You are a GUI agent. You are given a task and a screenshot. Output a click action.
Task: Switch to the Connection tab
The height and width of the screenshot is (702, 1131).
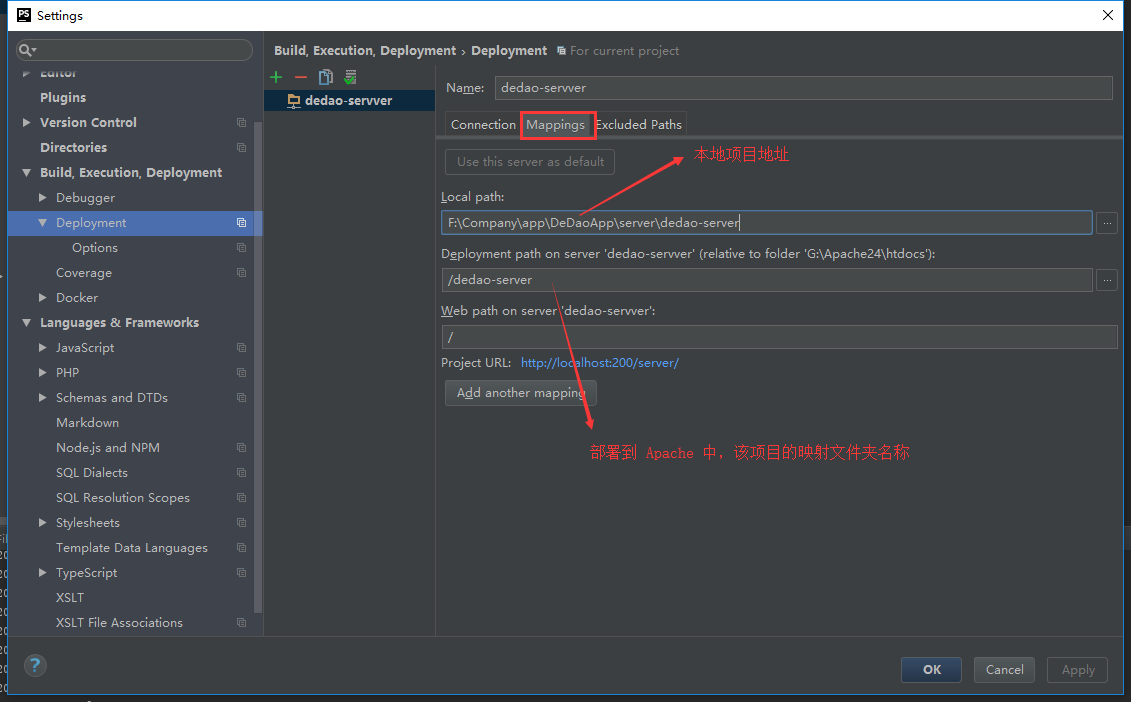pos(483,125)
